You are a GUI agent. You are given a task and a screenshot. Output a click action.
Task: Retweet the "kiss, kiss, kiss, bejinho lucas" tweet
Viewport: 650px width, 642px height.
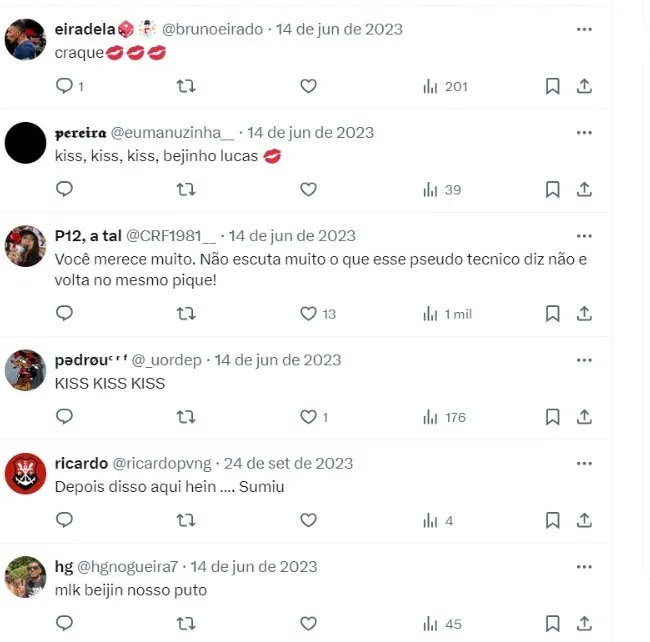(186, 189)
